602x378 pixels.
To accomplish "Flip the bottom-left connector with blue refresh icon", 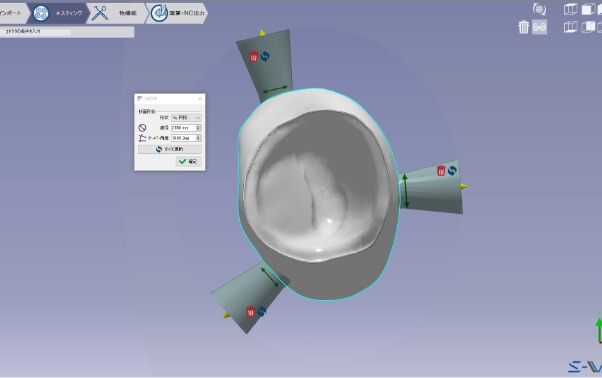I will (262, 311).
